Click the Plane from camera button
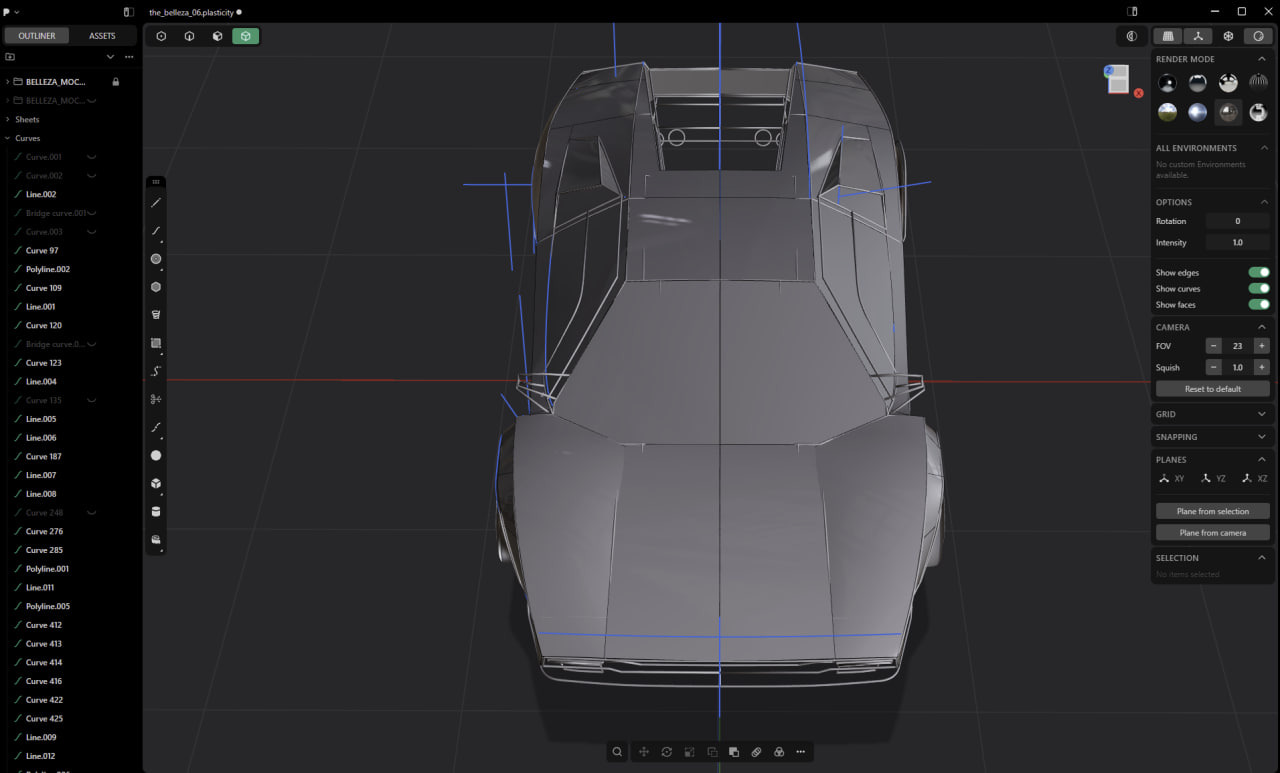 [1212, 533]
